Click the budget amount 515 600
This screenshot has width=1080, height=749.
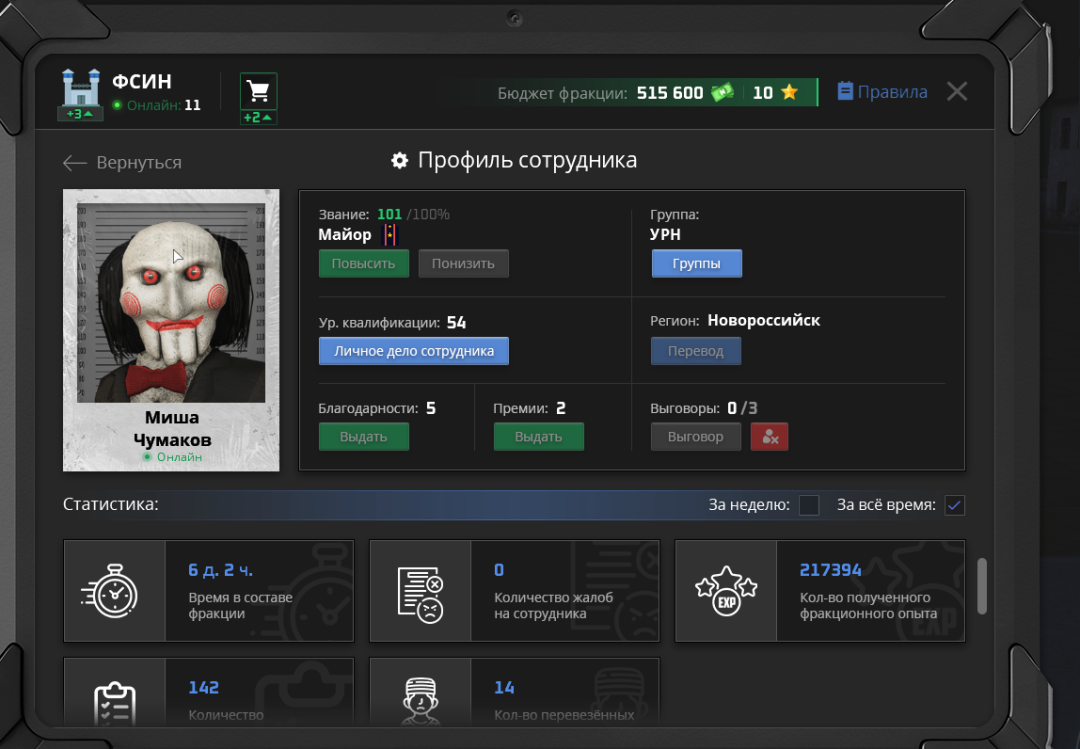[670, 93]
